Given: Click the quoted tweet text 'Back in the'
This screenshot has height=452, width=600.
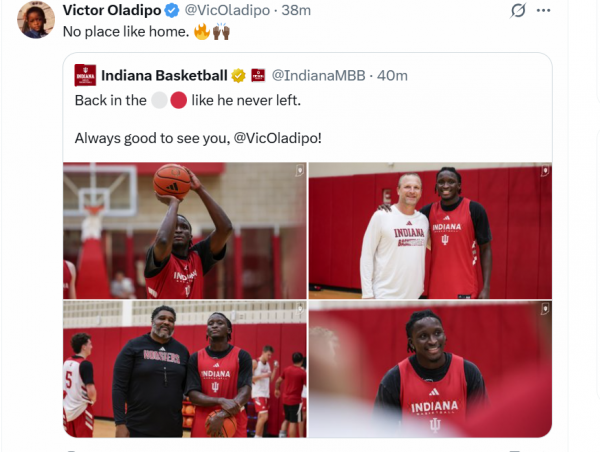Looking at the screenshot, I should coord(111,101).
